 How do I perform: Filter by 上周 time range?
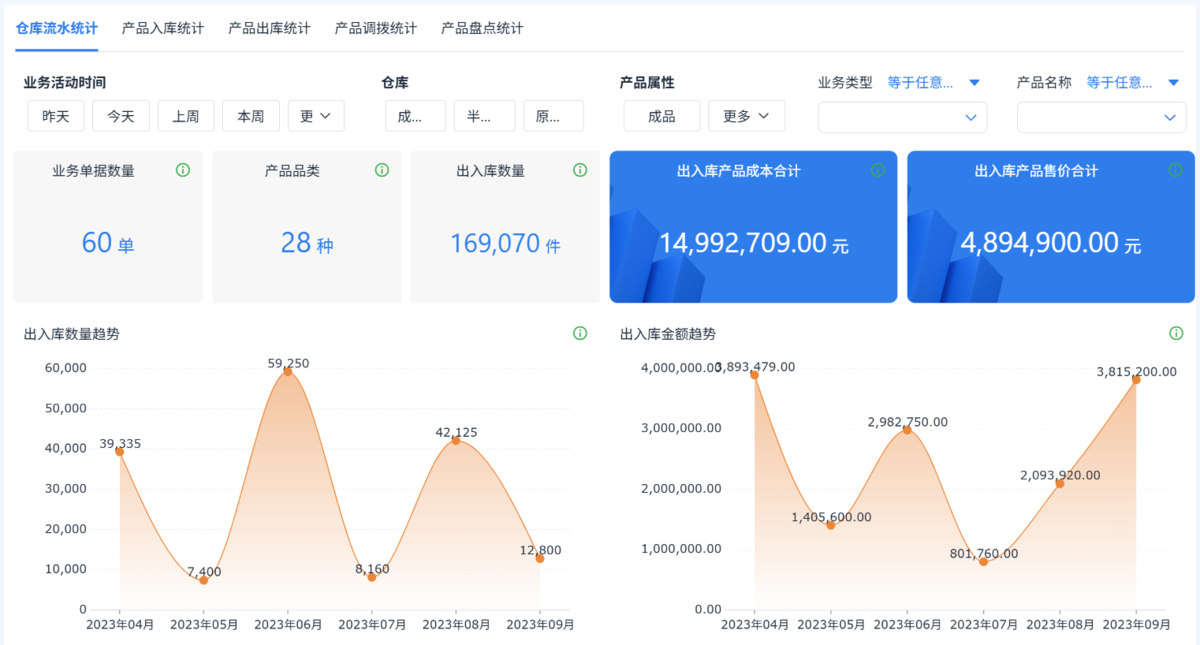click(x=186, y=116)
